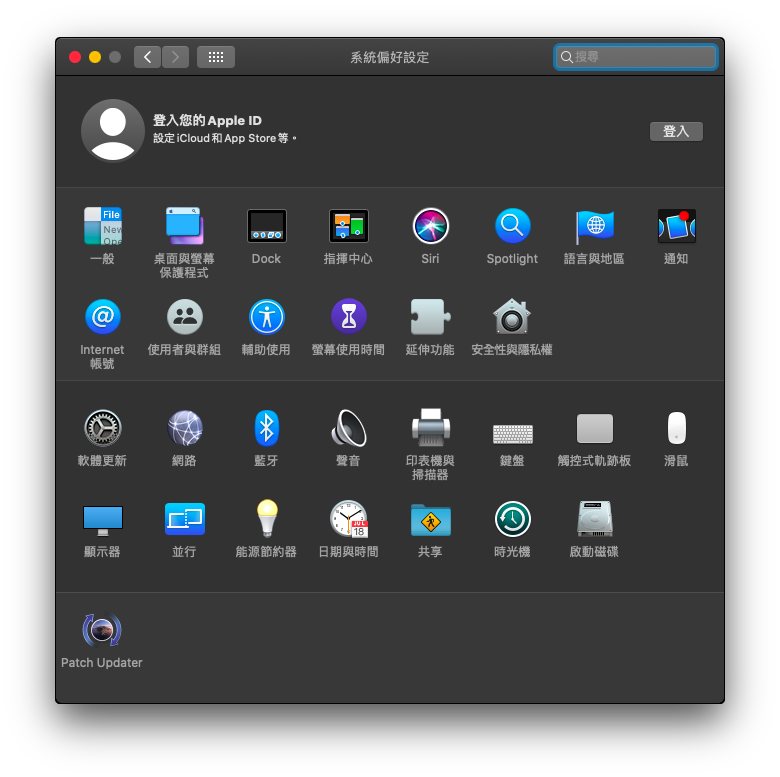Image resolution: width=780 pixels, height=777 pixels.
Task: Click the 登入 sign-in button
Action: pos(676,131)
